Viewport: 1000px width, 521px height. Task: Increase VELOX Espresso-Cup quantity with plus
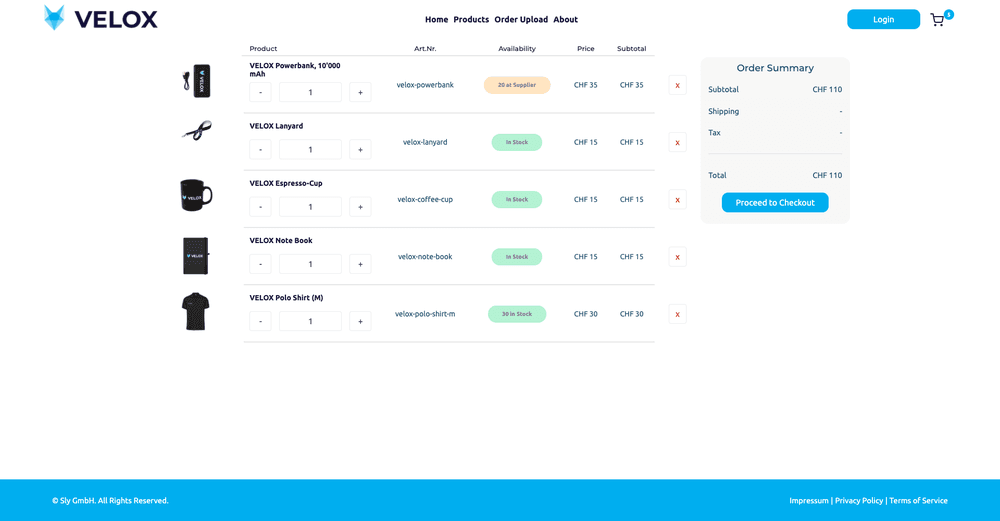point(360,207)
